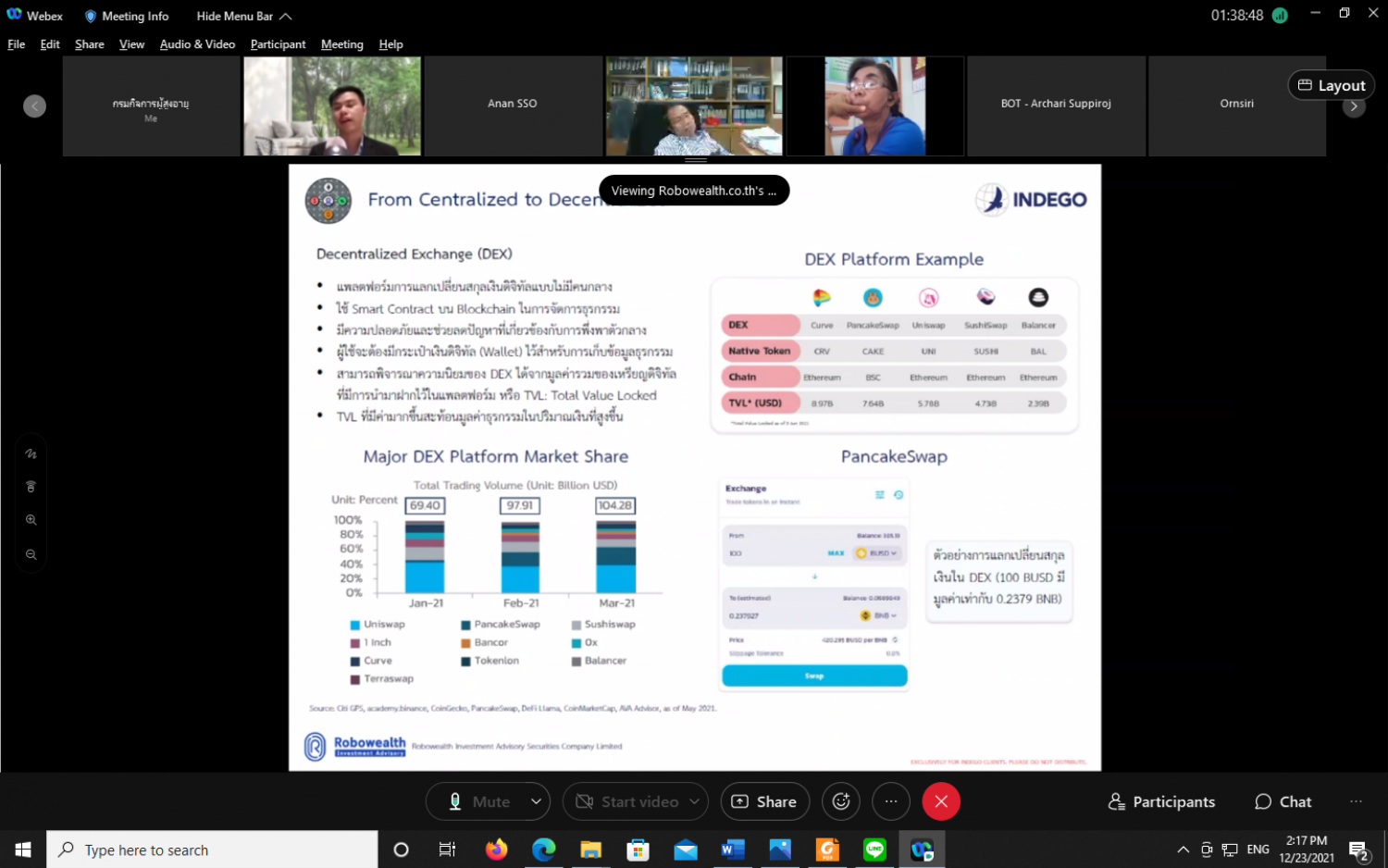Open the Windows notification center
This screenshot has width=1388, height=868.
coord(1358,849)
